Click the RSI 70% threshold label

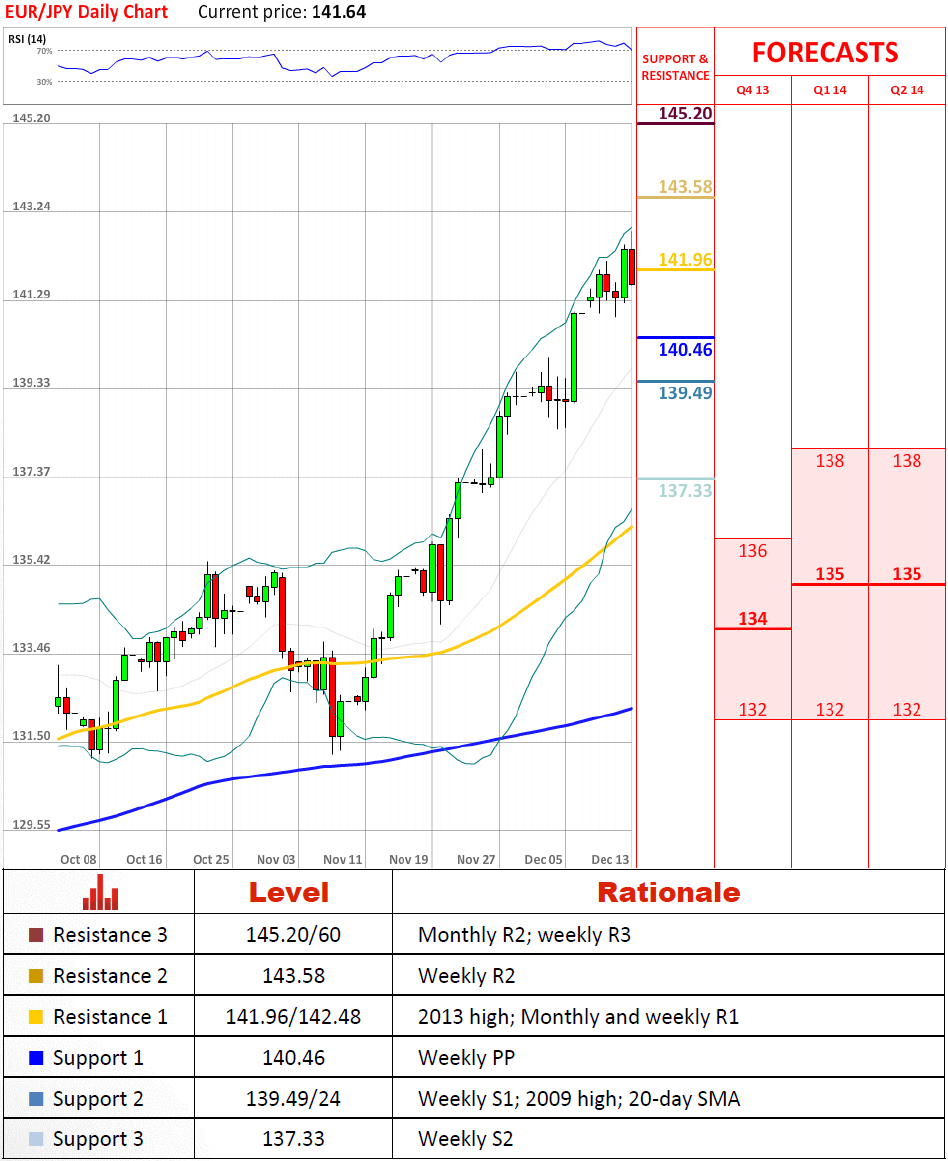(44, 51)
